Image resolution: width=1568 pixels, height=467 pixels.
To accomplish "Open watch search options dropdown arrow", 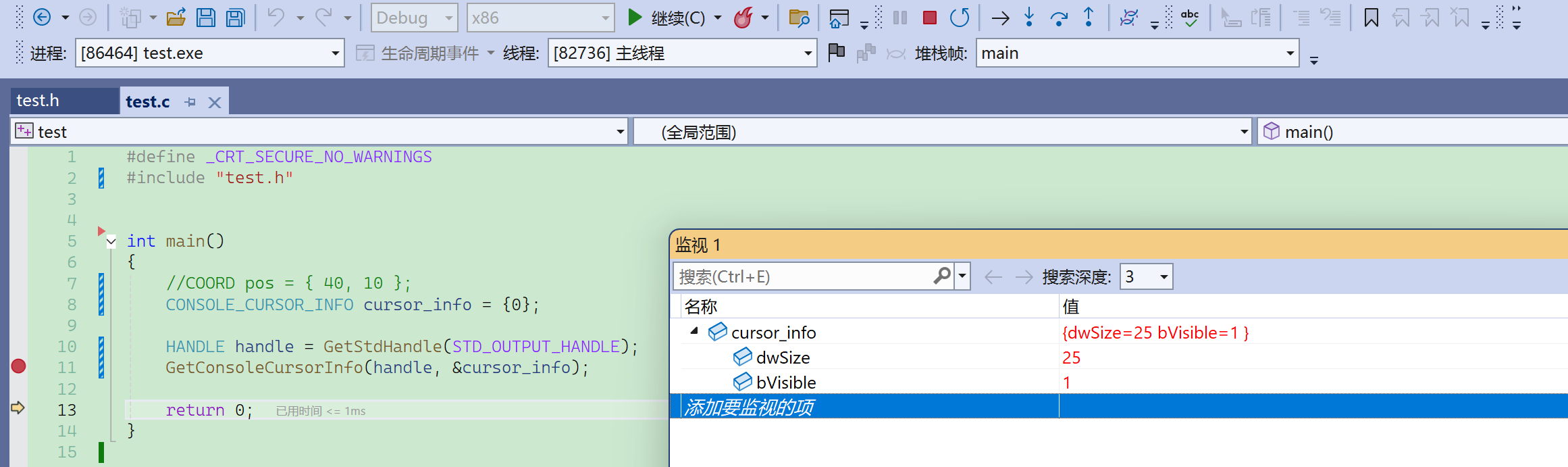I will coord(962,276).
